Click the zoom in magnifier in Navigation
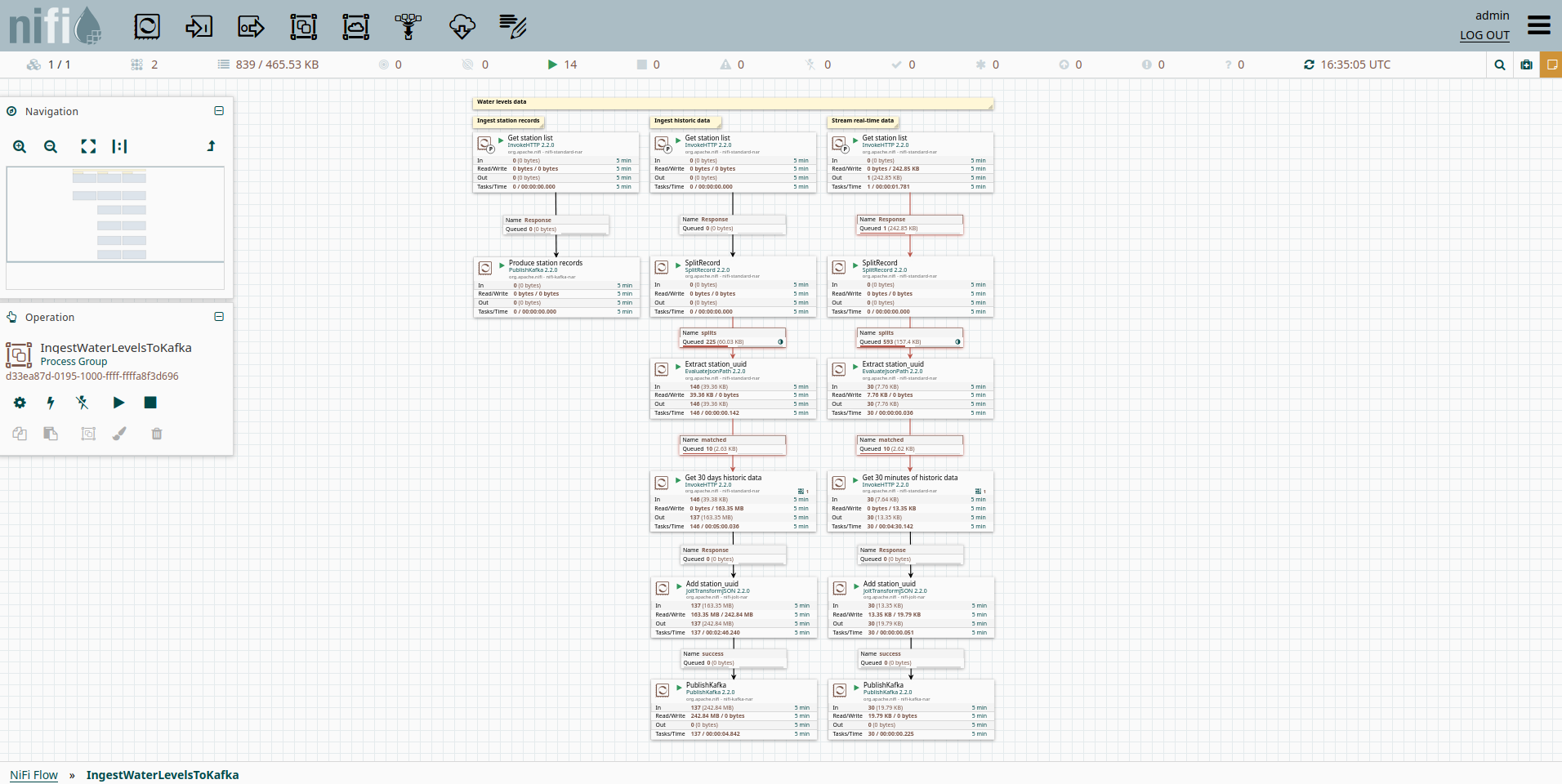The width and height of the screenshot is (1562, 784). point(20,147)
